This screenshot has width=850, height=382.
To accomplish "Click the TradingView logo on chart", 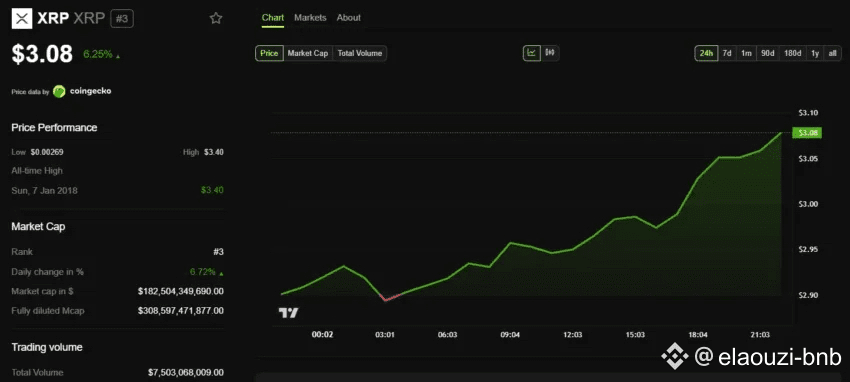I will pos(288,313).
